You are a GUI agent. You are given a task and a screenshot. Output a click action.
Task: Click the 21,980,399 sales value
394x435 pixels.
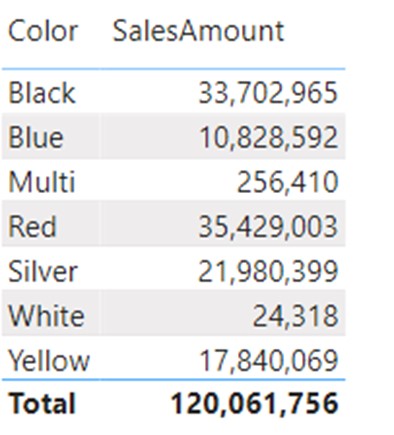pyautogui.click(x=268, y=271)
